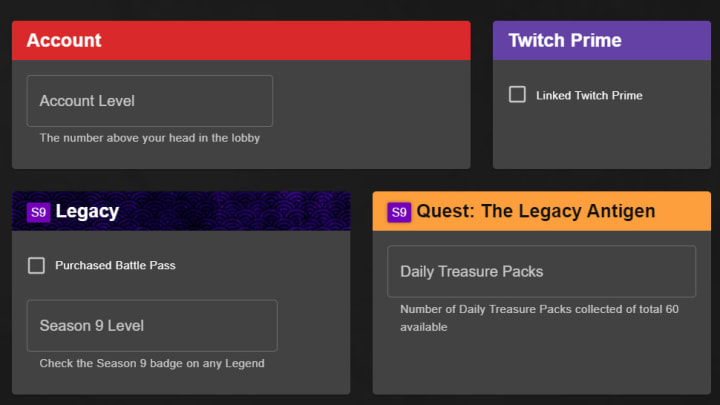Focus the Account Level input field
The height and width of the screenshot is (405, 720).
pyautogui.click(x=150, y=101)
